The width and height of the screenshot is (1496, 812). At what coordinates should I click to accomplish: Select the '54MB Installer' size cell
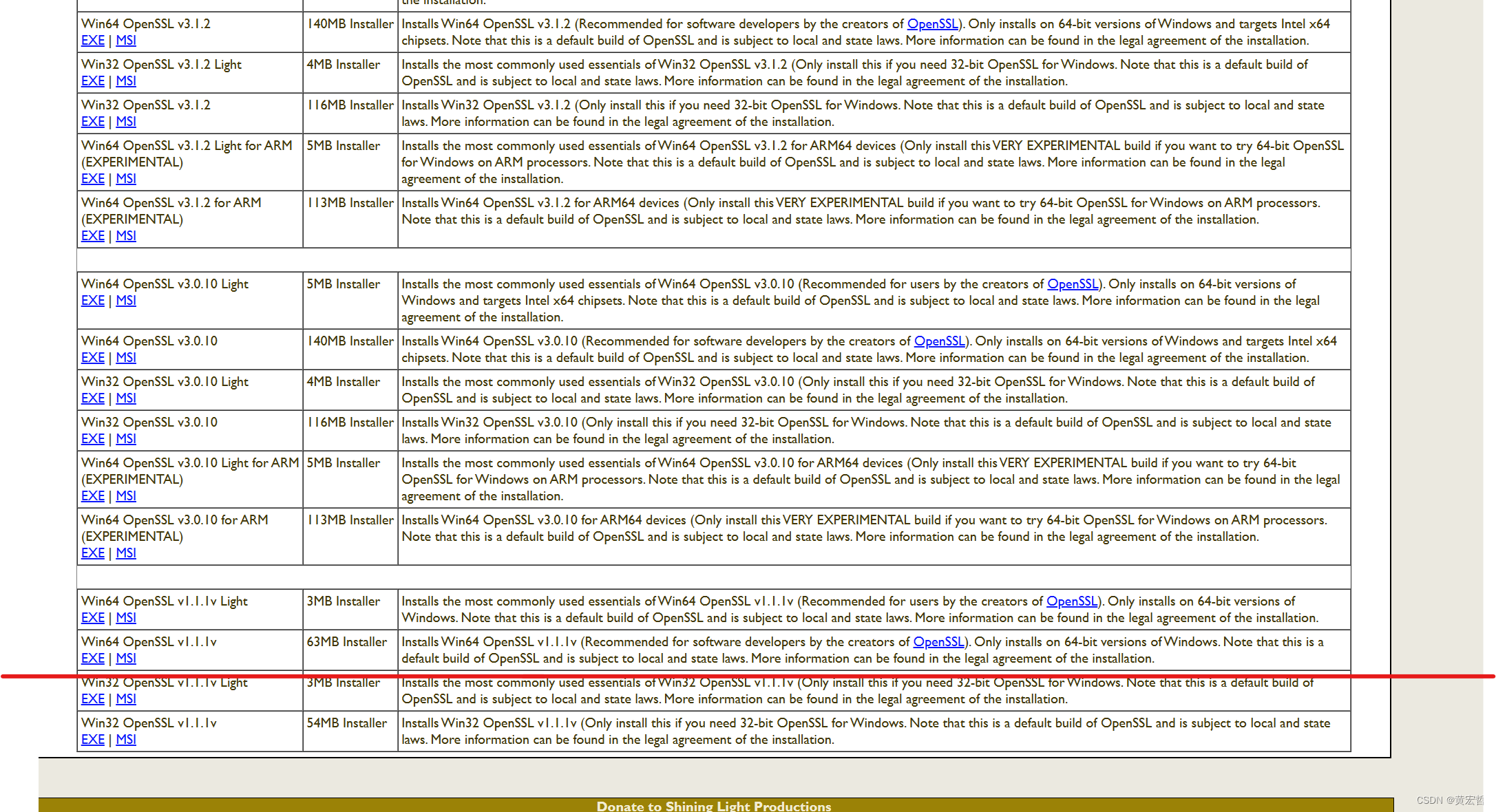pyautogui.click(x=350, y=731)
